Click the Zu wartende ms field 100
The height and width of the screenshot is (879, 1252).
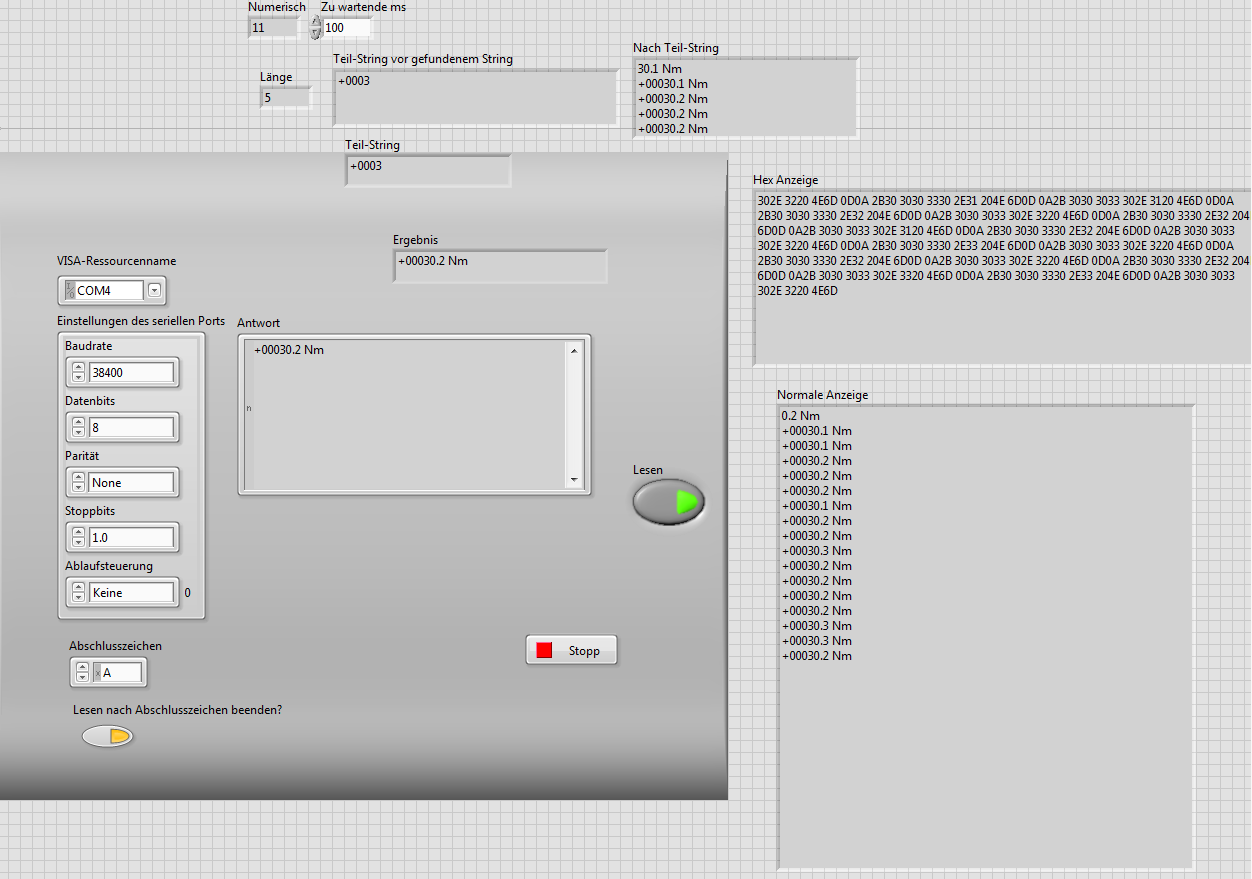click(346, 27)
